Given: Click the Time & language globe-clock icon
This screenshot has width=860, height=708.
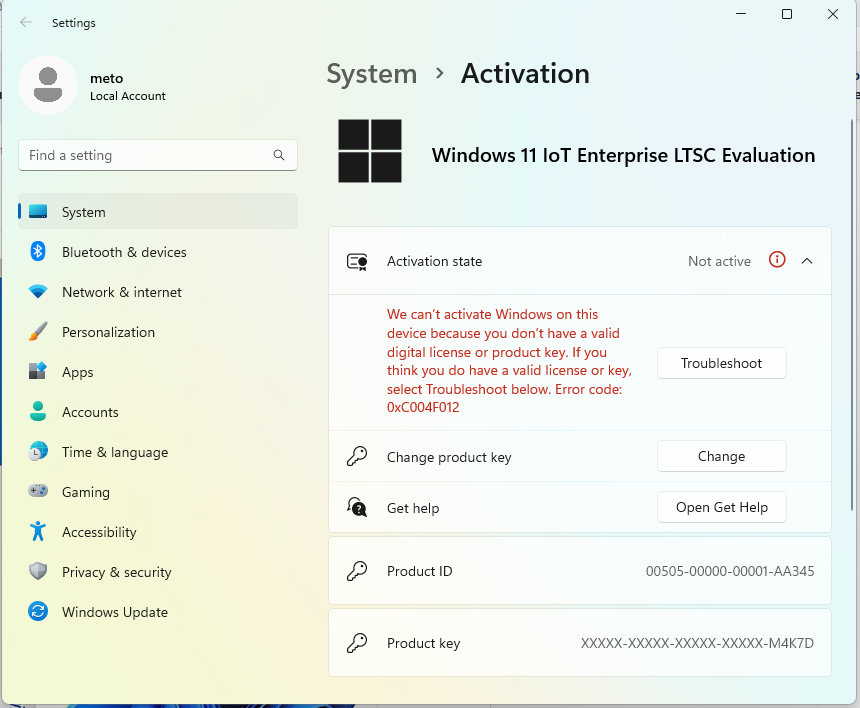Looking at the screenshot, I should pos(38,451).
